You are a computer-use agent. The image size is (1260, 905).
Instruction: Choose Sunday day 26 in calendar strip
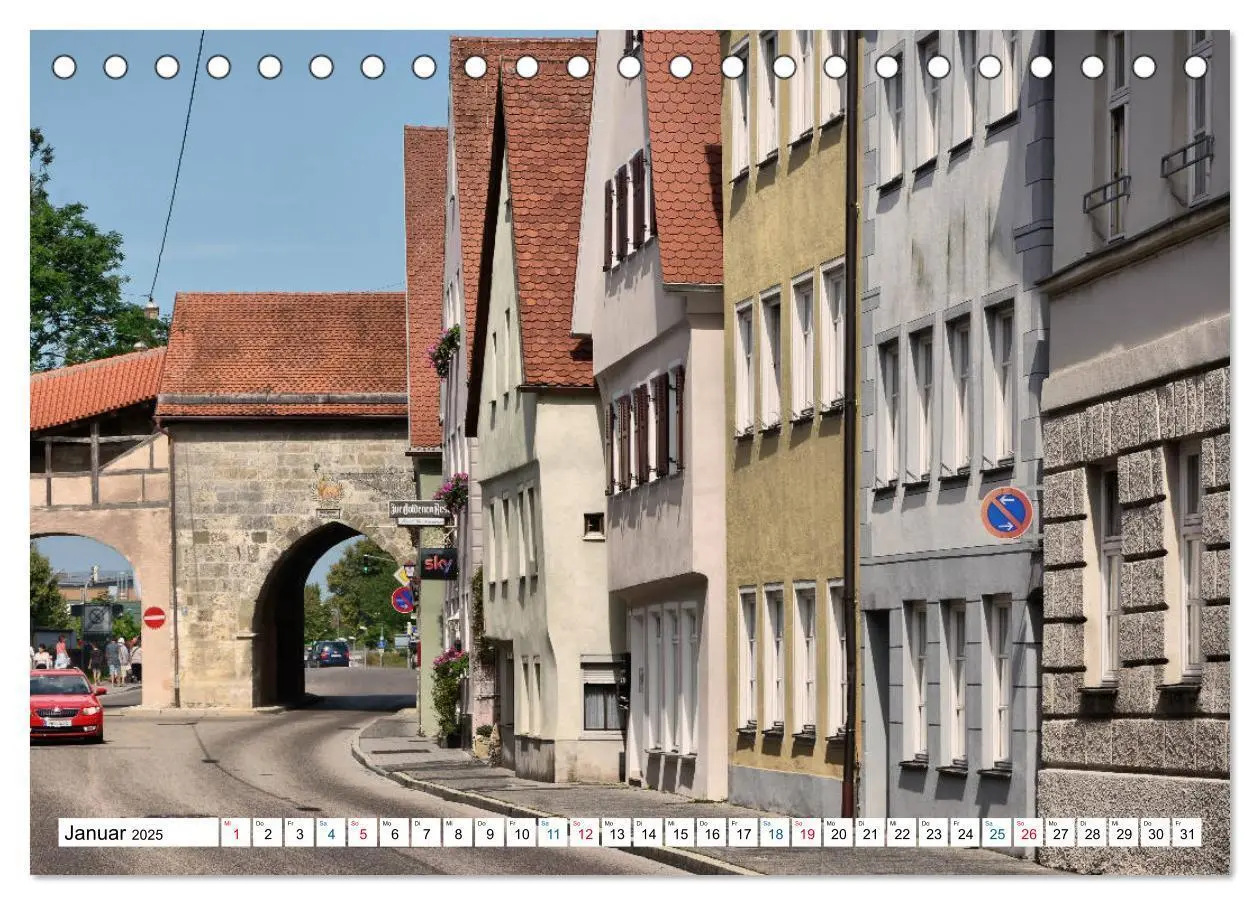[1029, 832]
